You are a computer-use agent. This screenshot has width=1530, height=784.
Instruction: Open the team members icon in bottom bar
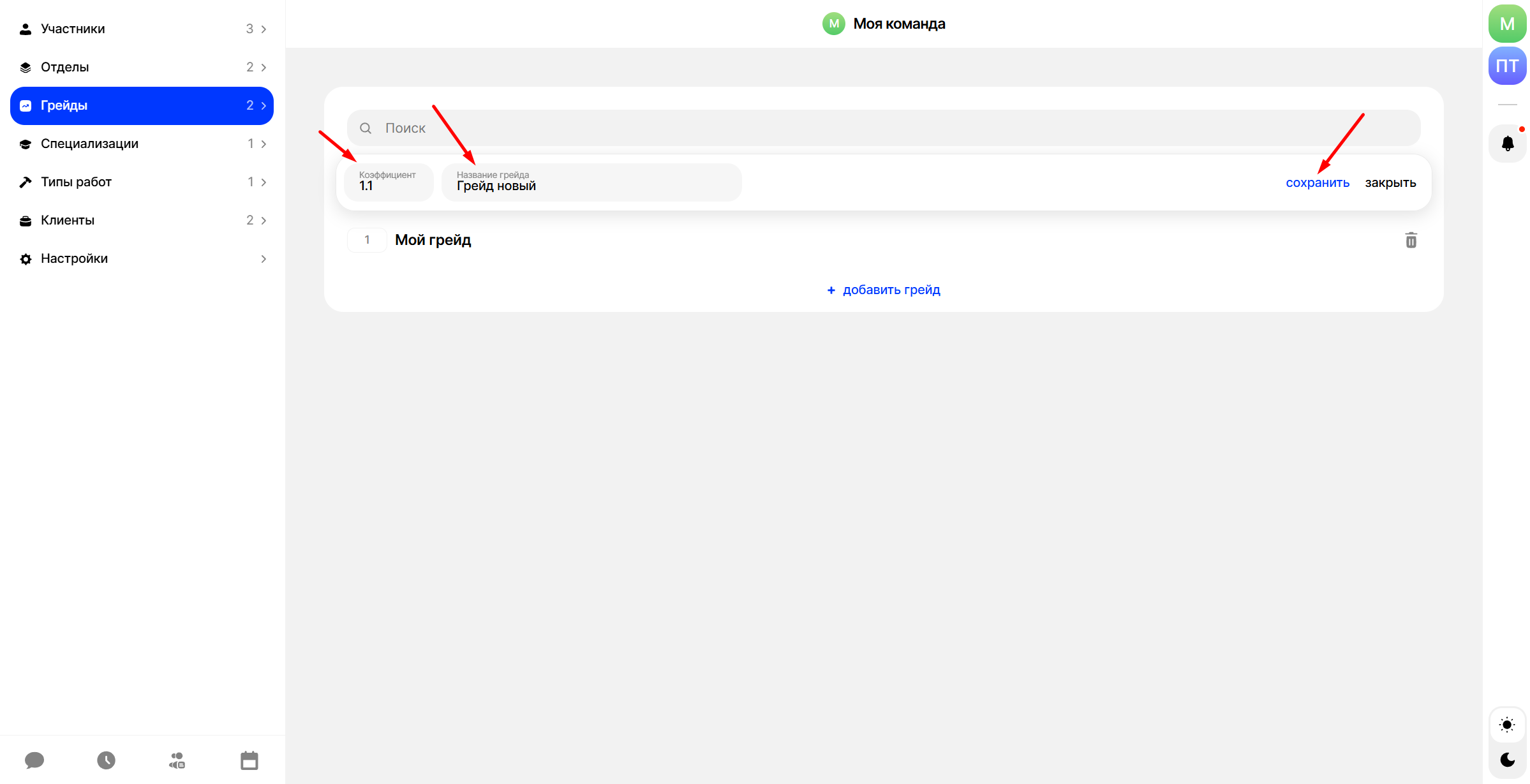tap(177, 760)
